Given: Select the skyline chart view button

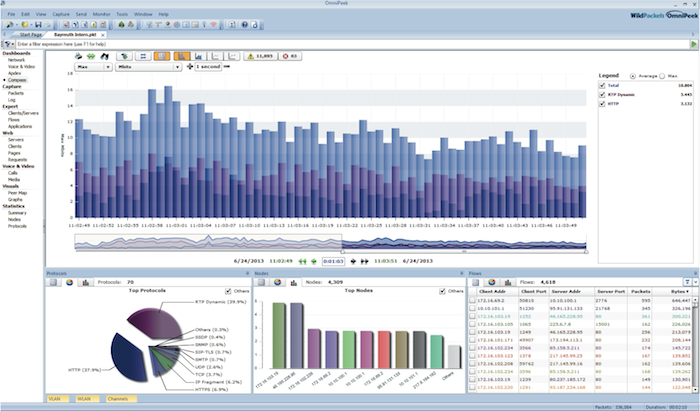Looking at the screenshot, I should tap(199, 56).
